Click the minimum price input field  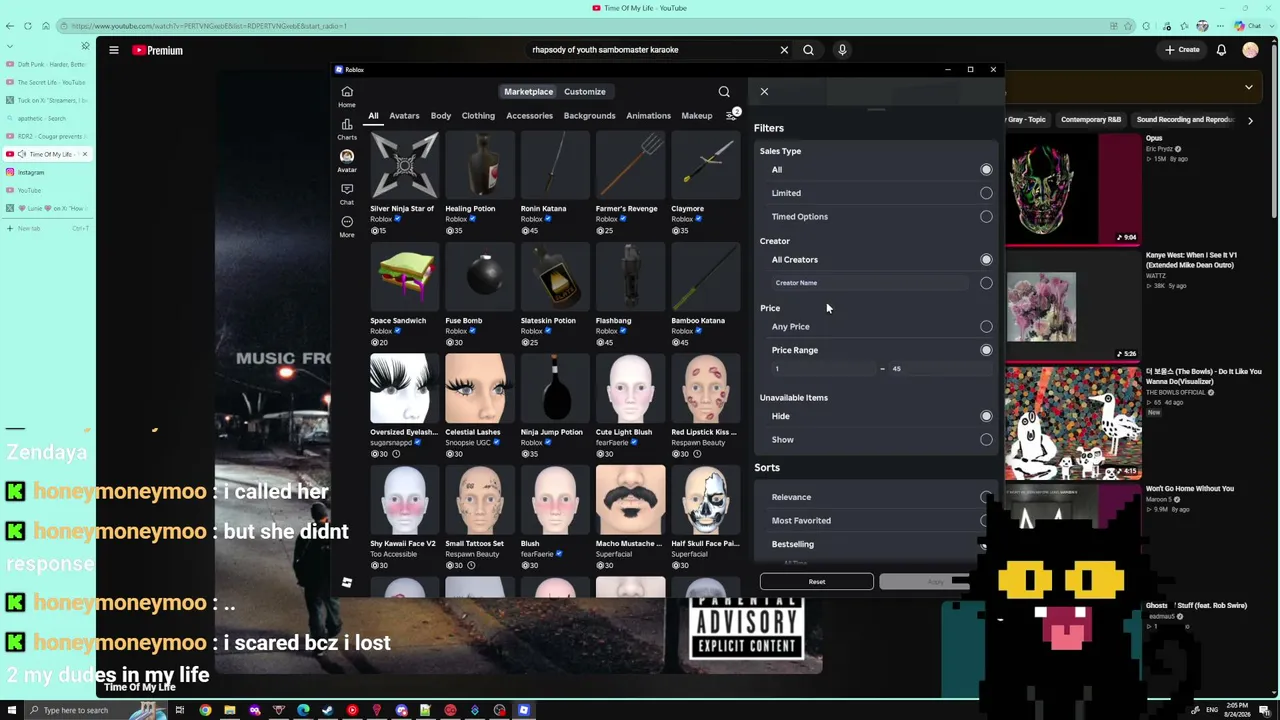pos(824,369)
